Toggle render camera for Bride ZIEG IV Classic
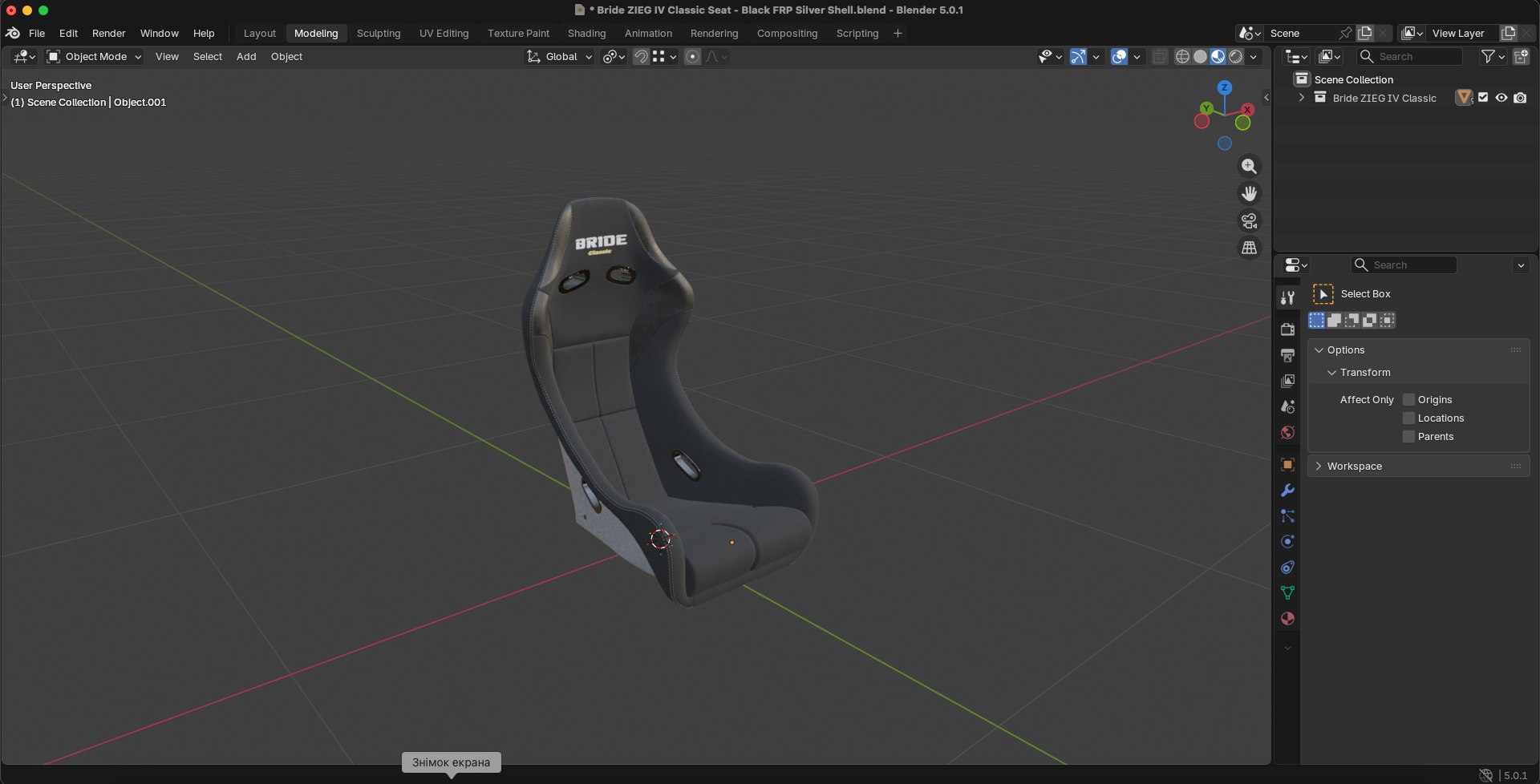Viewport: 1540px width, 784px height. [1520, 98]
